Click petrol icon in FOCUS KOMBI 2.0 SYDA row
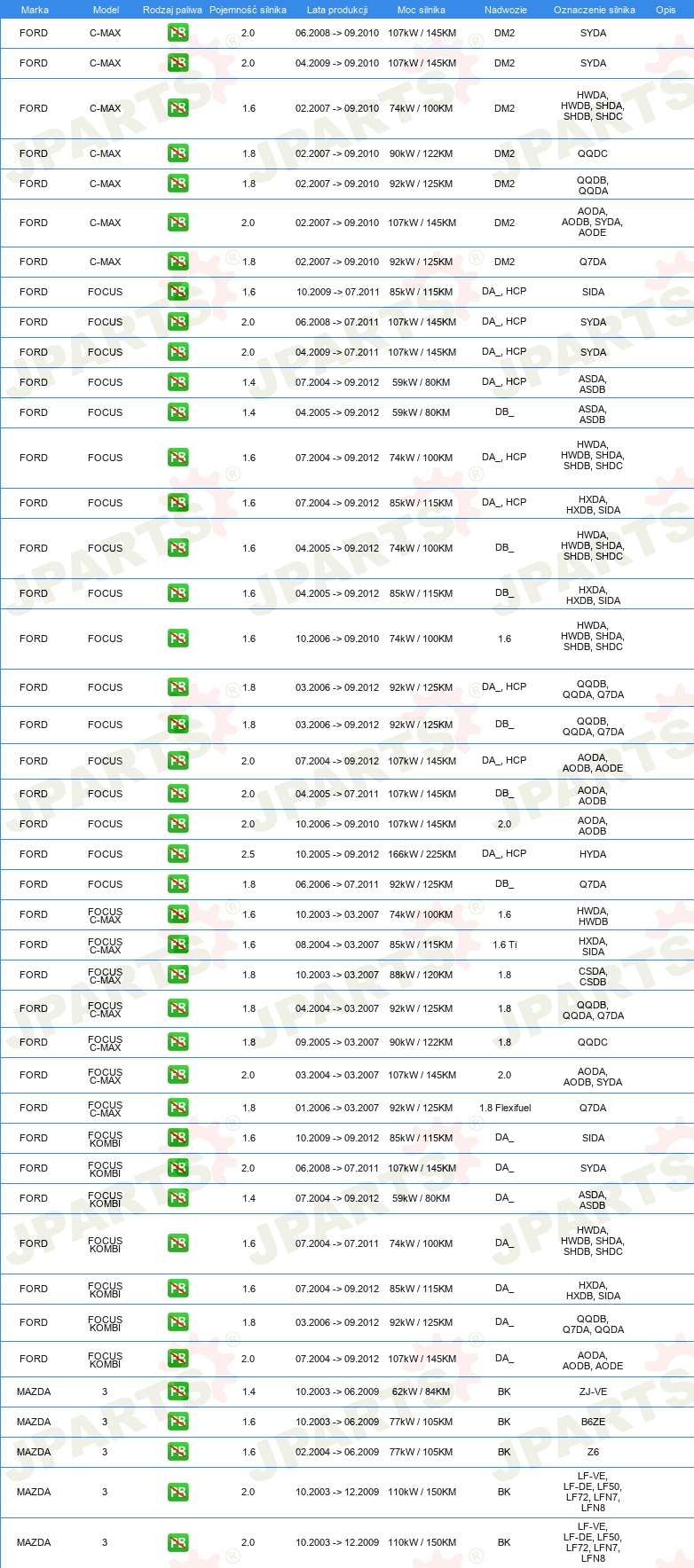Viewport: 694px width, 1568px height. pos(178,1168)
